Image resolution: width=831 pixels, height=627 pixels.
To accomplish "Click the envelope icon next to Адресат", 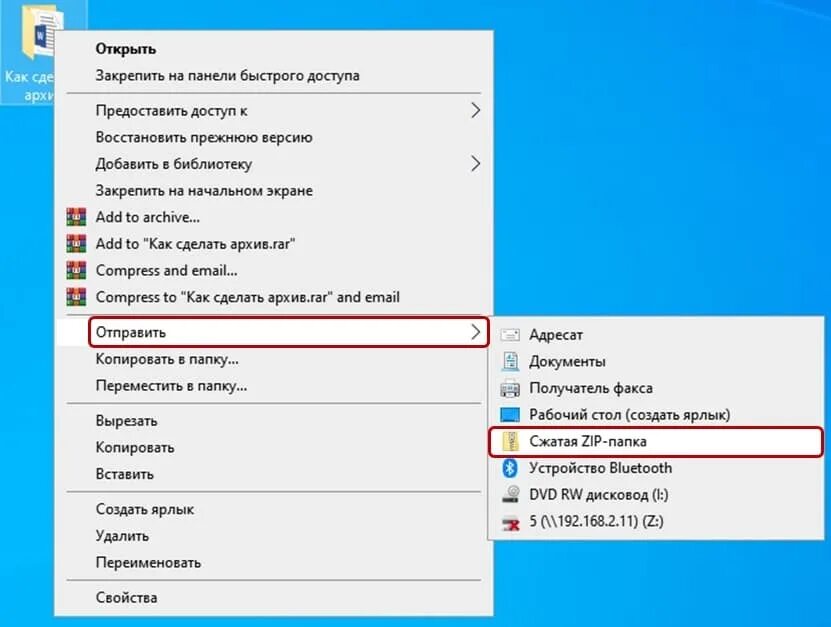I will pyautogui.click(x=510, y=335).
